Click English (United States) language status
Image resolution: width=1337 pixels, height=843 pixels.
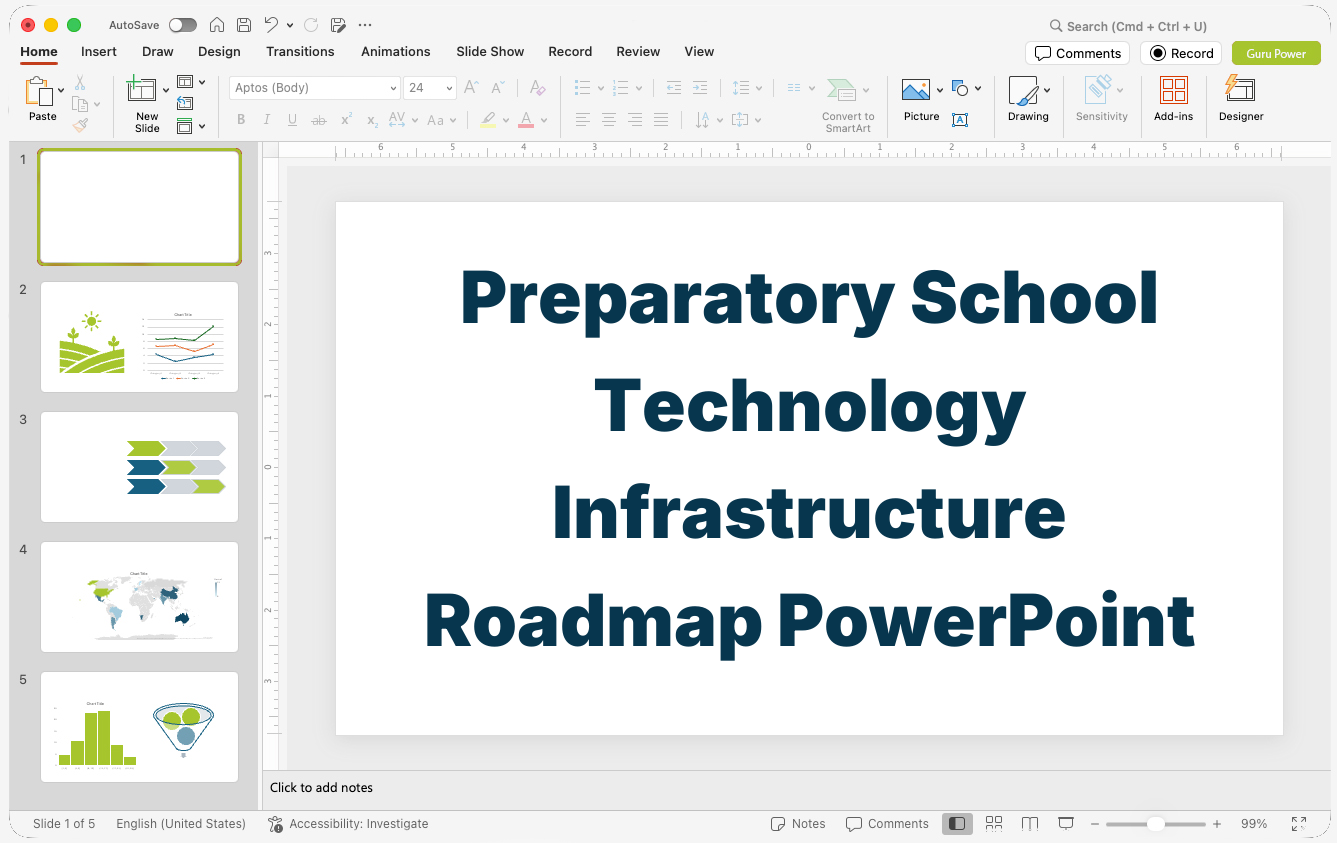point(181,824)
